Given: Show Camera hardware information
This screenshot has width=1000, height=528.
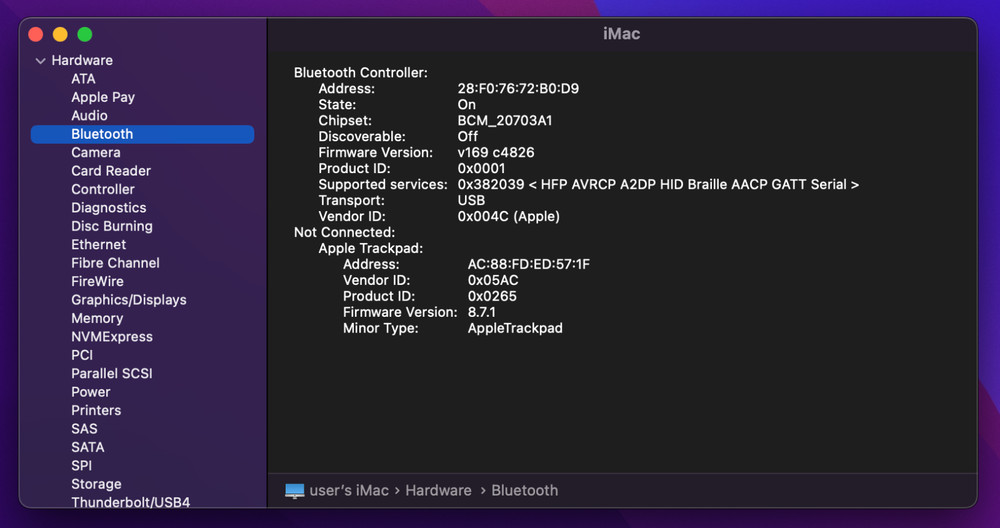Looking at the screenshot, I should pyautogui.click(x=95, y=153).
